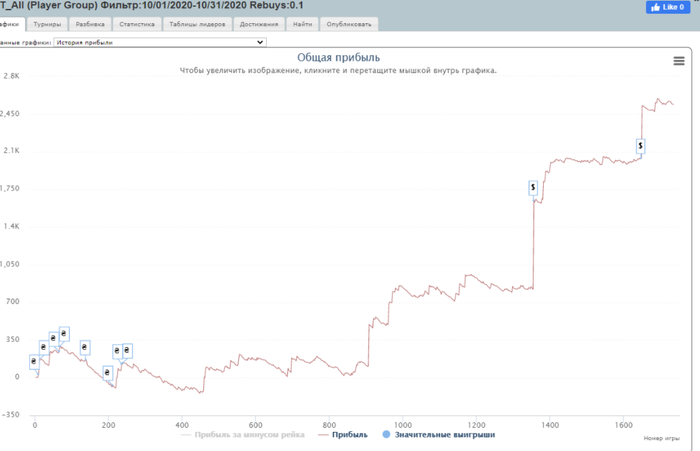Click the rightmost 'e' marker on the chart

click(127, 351)
